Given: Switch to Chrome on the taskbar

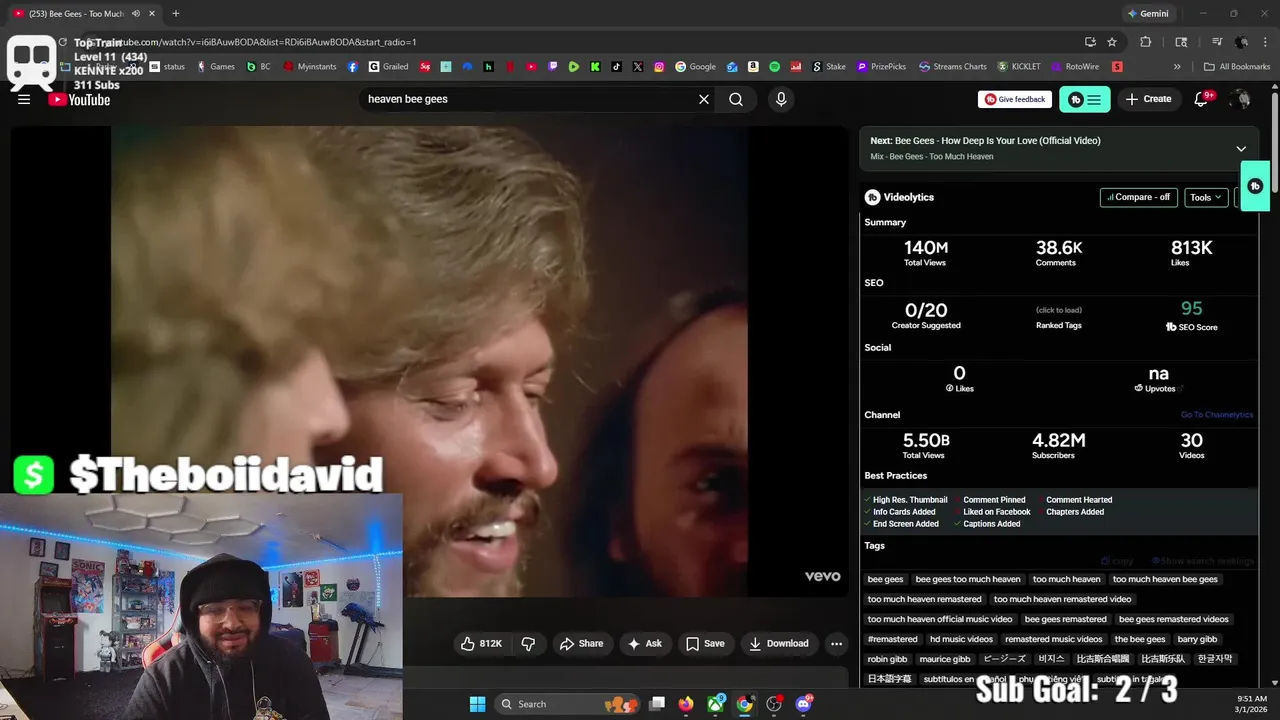Looking at the screenshot, I should pos(745,704).
